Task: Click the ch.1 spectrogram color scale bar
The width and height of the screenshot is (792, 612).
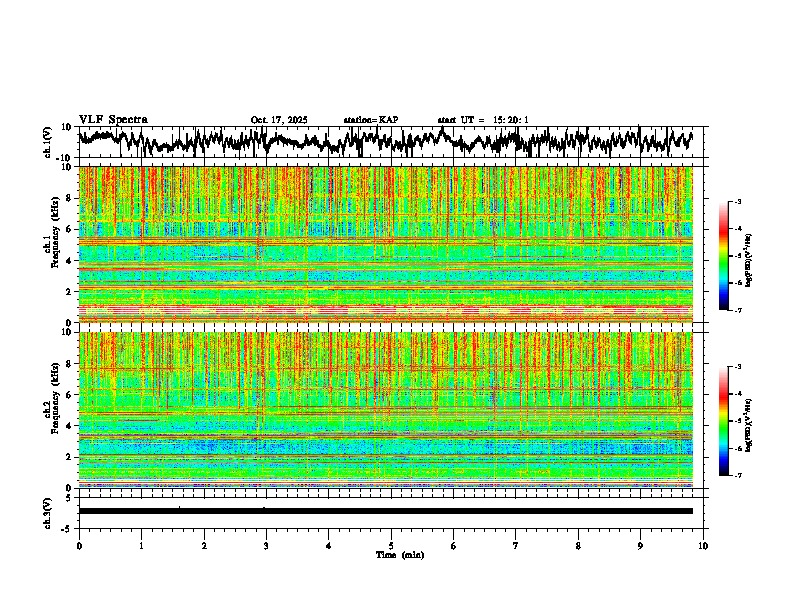Action: 724,256
